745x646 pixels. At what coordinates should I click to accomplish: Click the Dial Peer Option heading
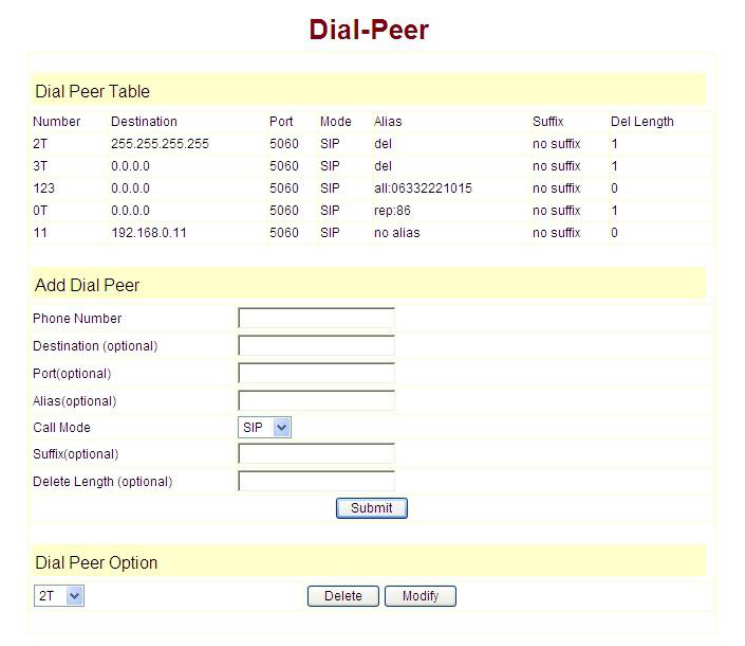point(96,562)
